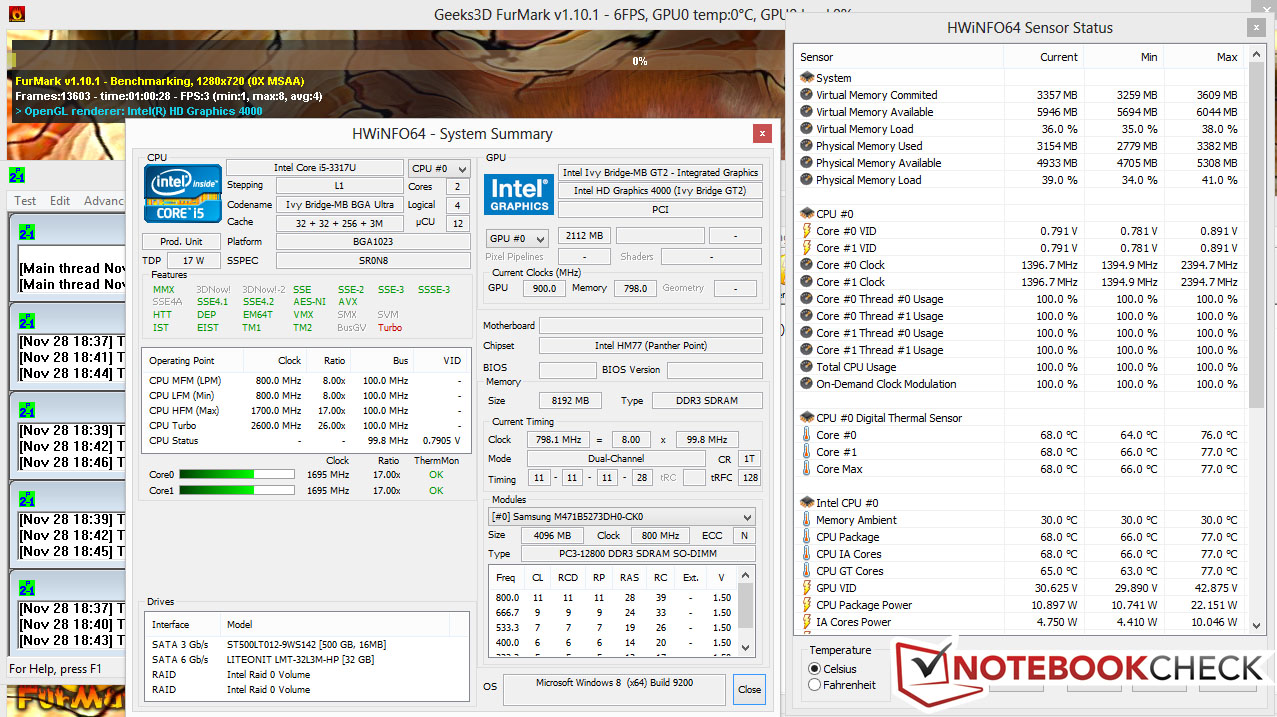Click the Virtual Memory Load sensor icon
The height and width of the screenshot is (717, 1277).
coord(807,129)
